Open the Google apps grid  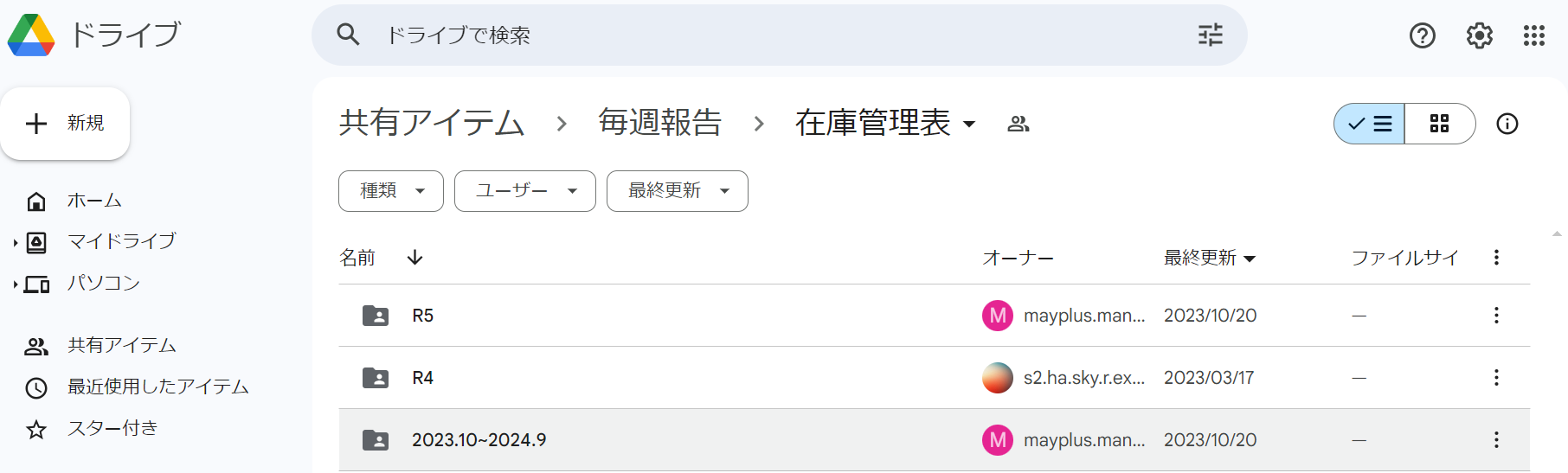[x=1533, y=35]
